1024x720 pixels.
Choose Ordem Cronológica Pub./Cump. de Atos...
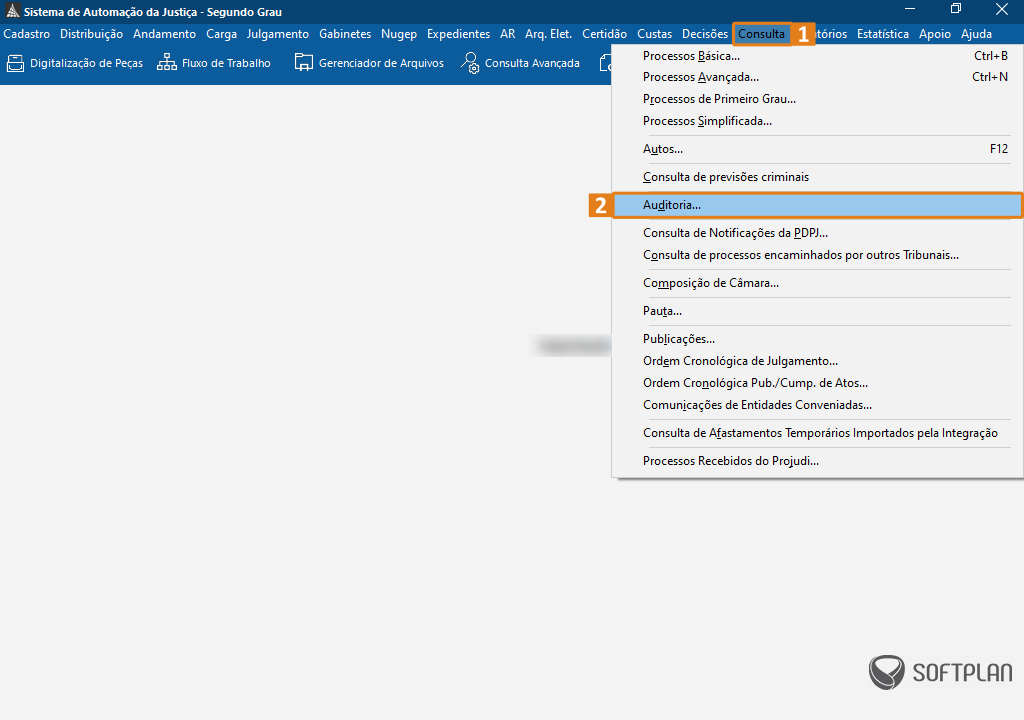[x=817, y=383]
